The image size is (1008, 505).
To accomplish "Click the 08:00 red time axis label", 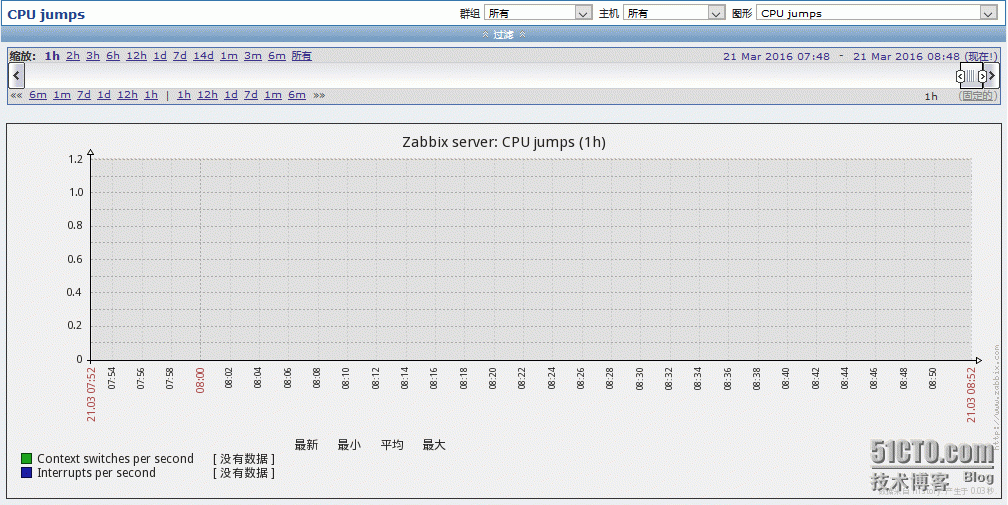I will tap(200, 380).
